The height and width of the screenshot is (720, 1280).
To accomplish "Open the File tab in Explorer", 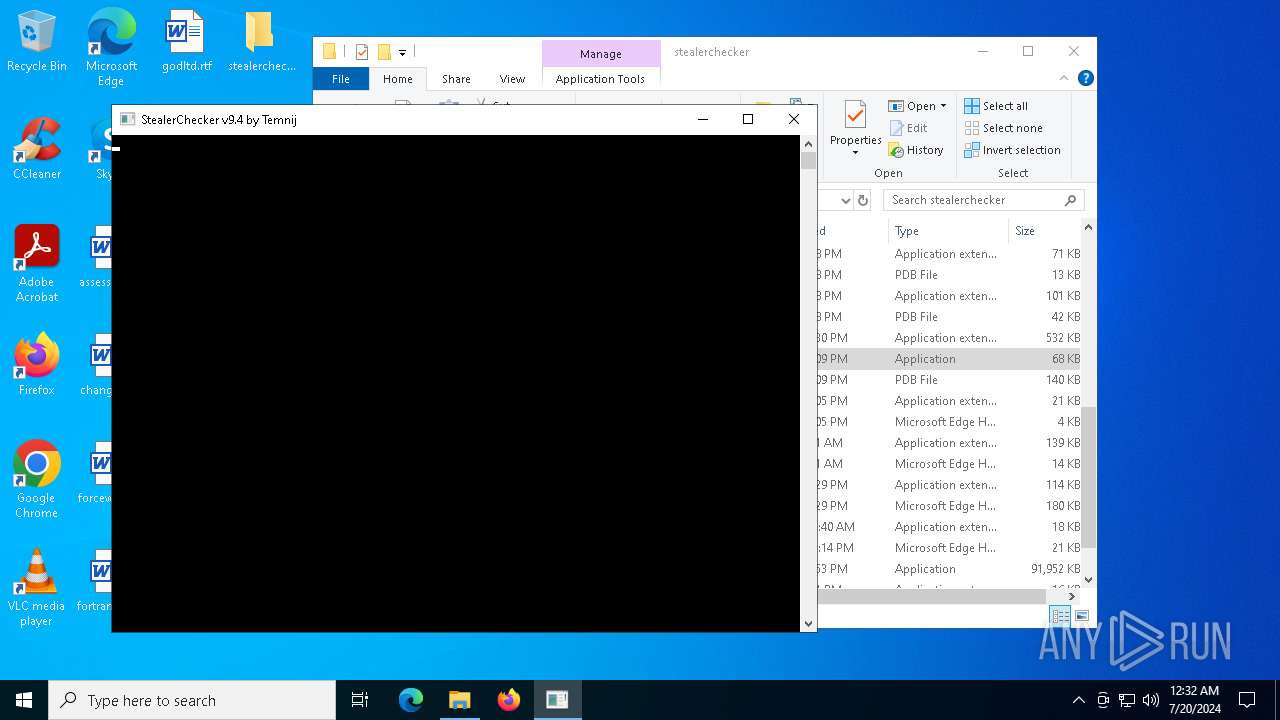I will [x=341, y=79].
